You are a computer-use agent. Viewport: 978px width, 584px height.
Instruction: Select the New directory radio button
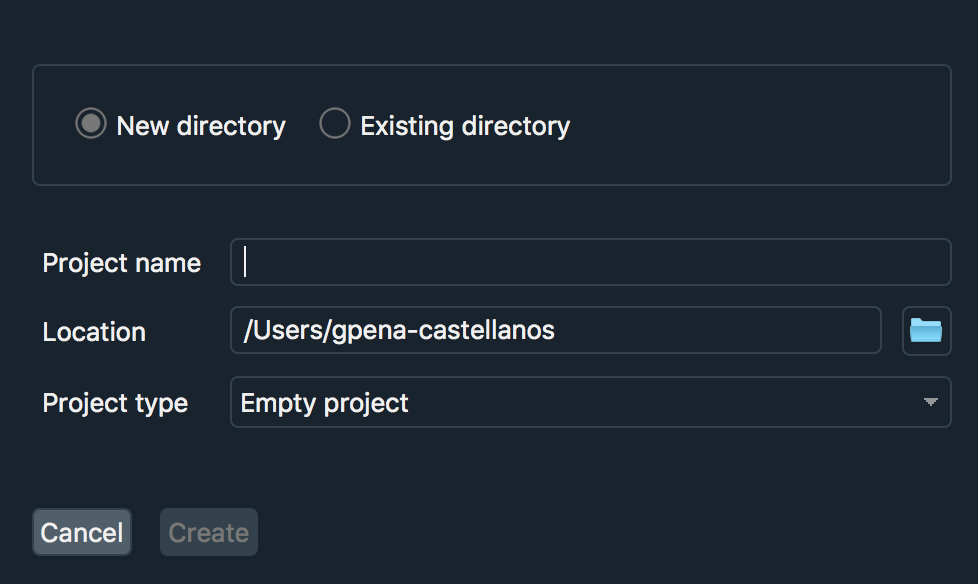click(91, 124)
